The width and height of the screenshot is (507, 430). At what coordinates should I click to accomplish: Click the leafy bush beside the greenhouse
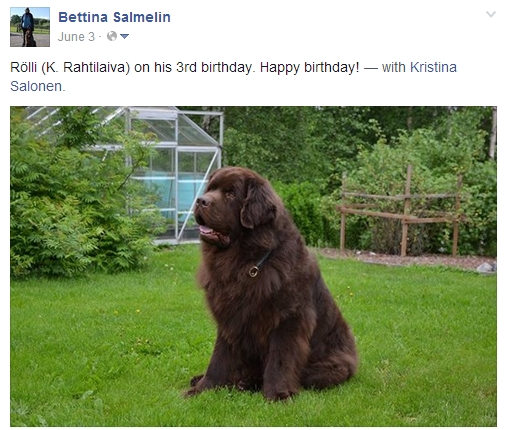click(x=77, y=200)
